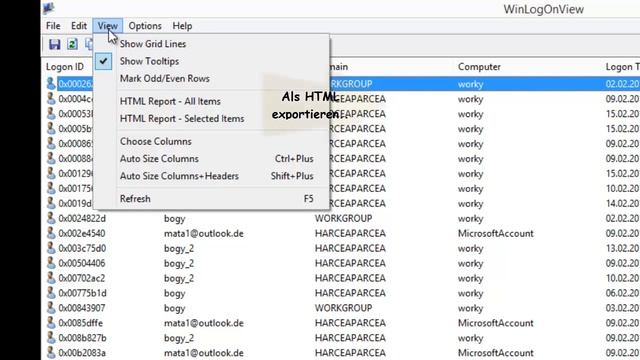The width and height of the screenshot is (640, 360).
Task: Click HARCEAPARCEA domain in row 0x00775b1d
Action: coord(350,293)
